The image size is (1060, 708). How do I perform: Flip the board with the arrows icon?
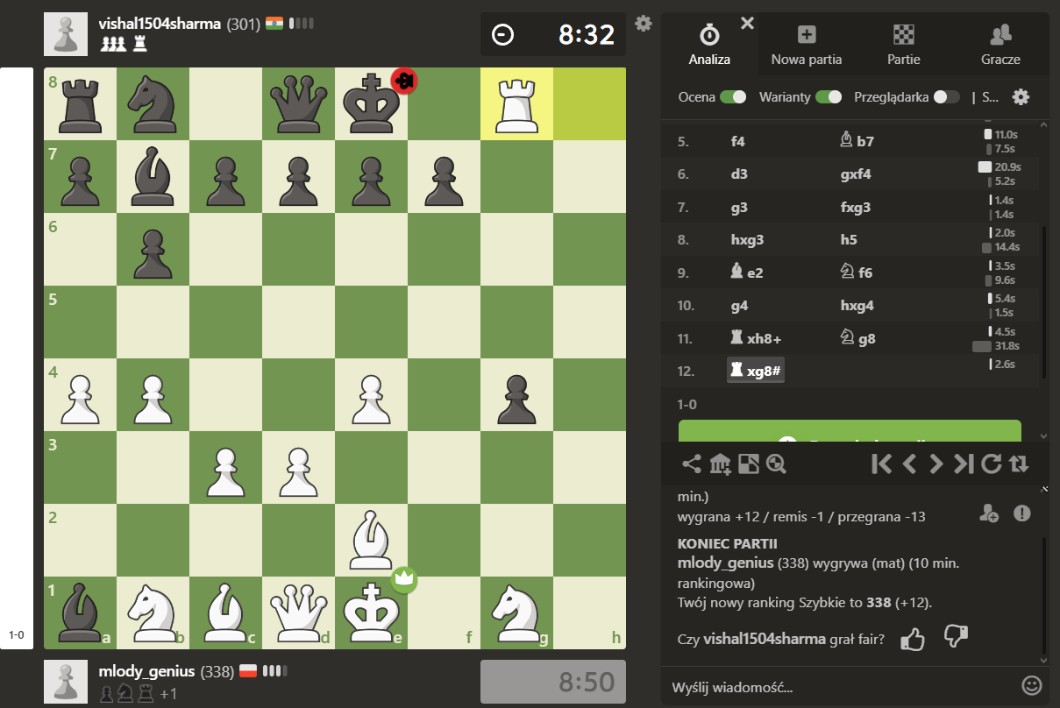(x=1019, y=464)
